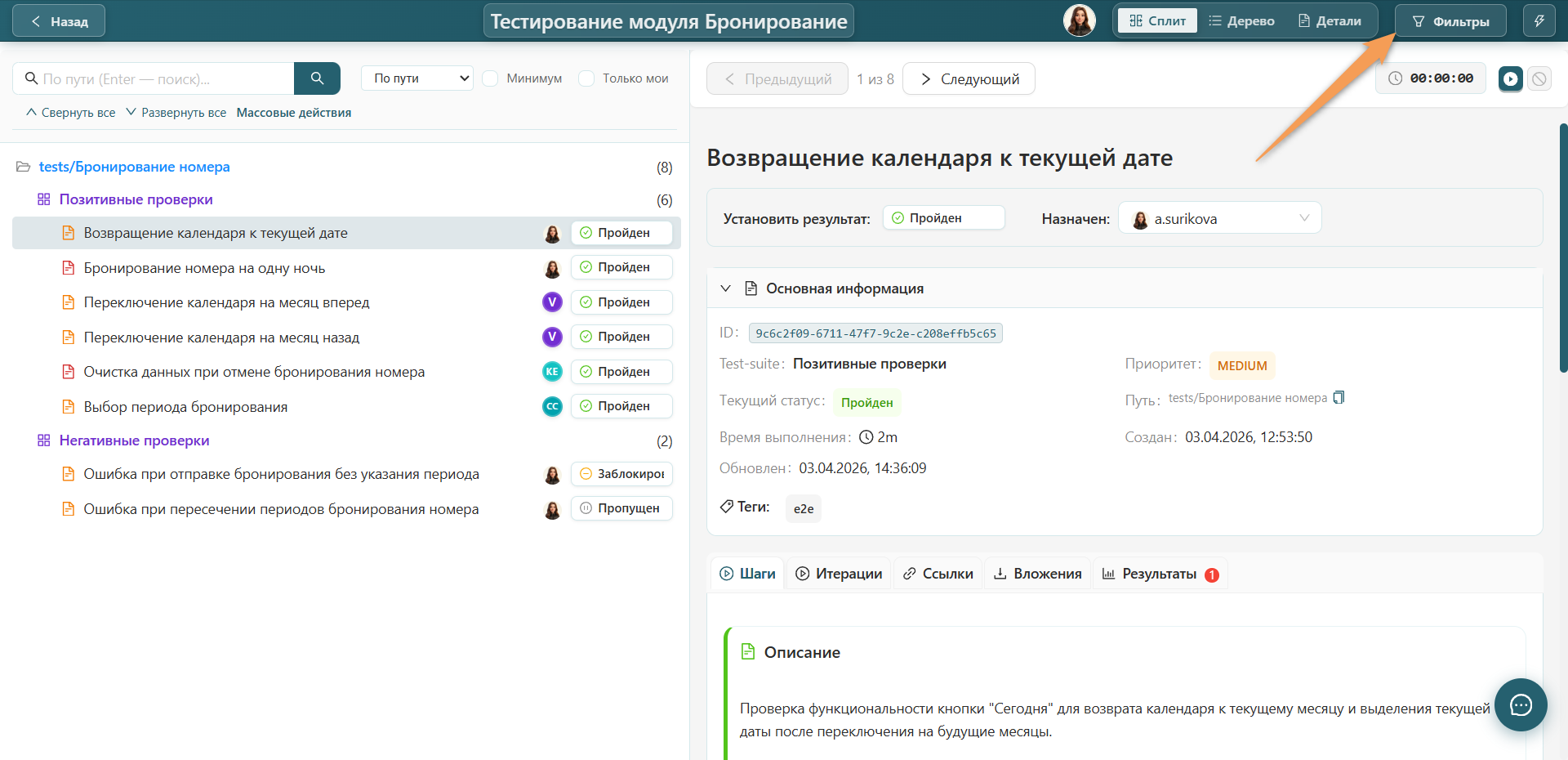Go to Следующий test case
This screenshot has height=760, width=1568.
969,78
